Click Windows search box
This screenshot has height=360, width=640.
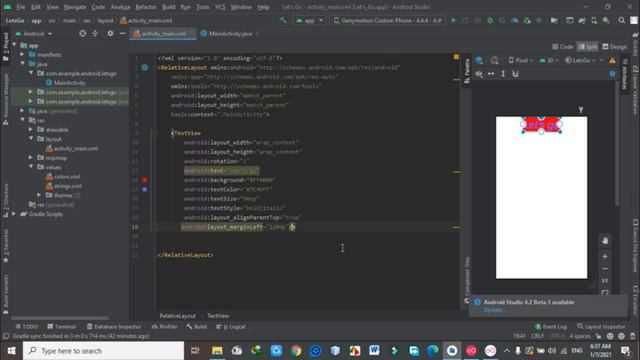click(x=103, y=351)
